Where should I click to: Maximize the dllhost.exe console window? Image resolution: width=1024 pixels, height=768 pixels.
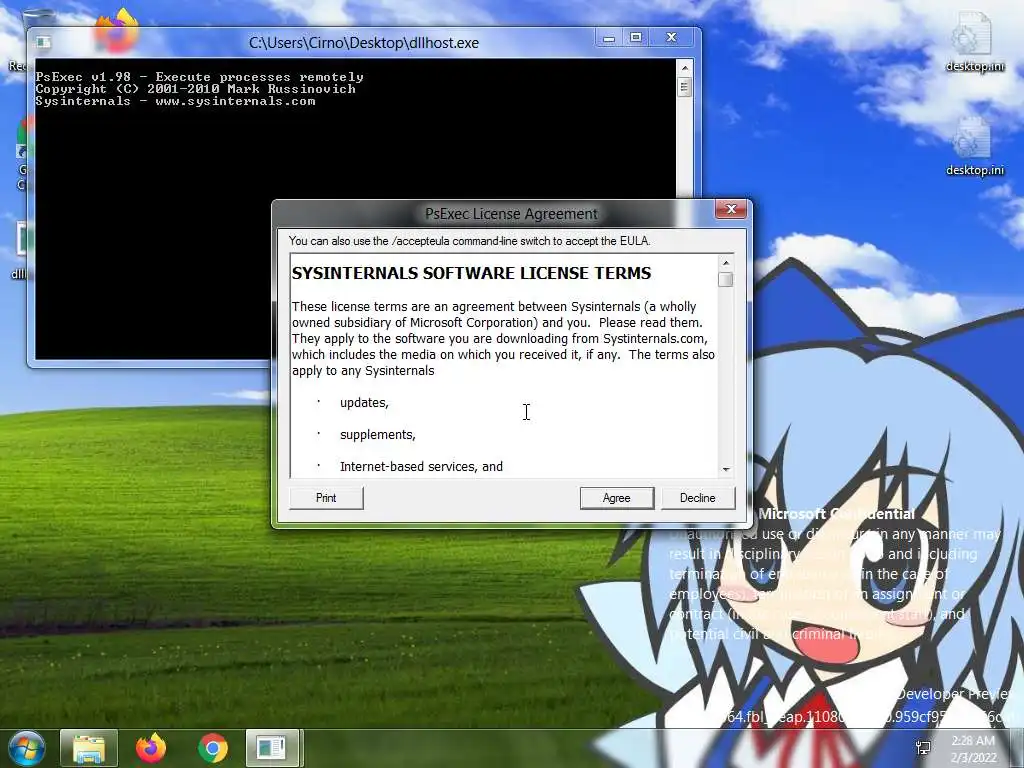coord(636,38)
